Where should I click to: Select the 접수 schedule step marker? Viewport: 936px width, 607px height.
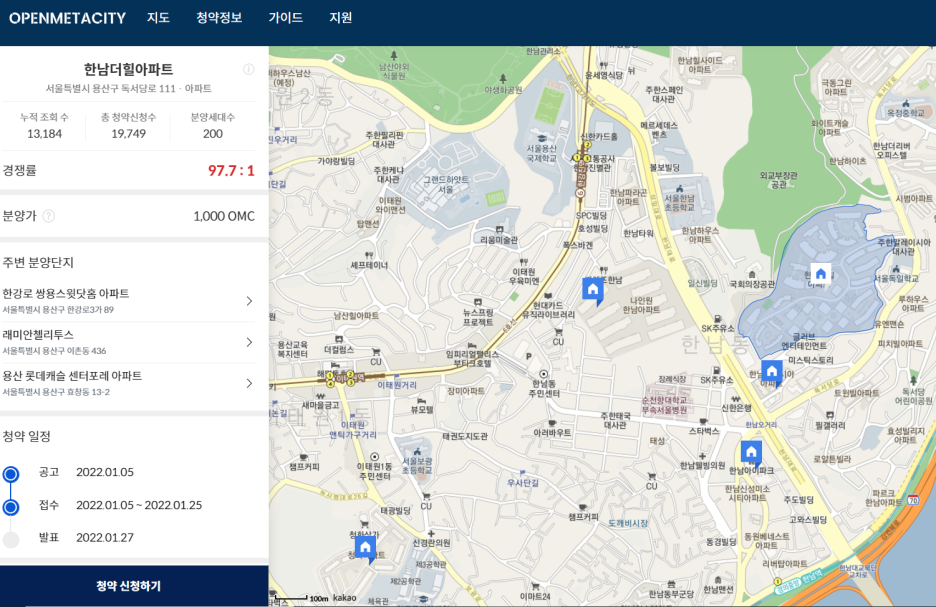(11, 507)
